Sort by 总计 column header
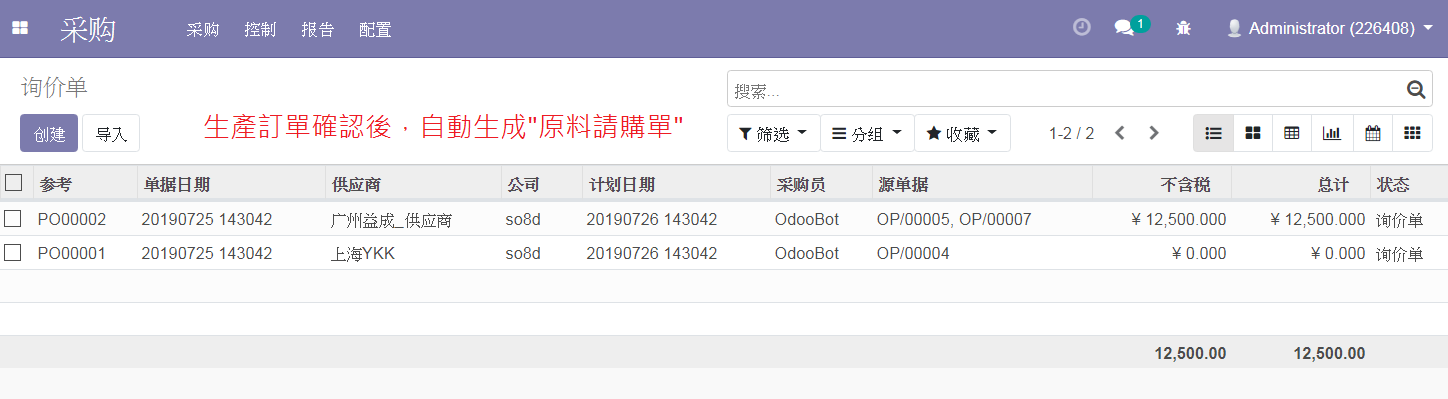1448x399 pixels. click(x=1300, y=184)
